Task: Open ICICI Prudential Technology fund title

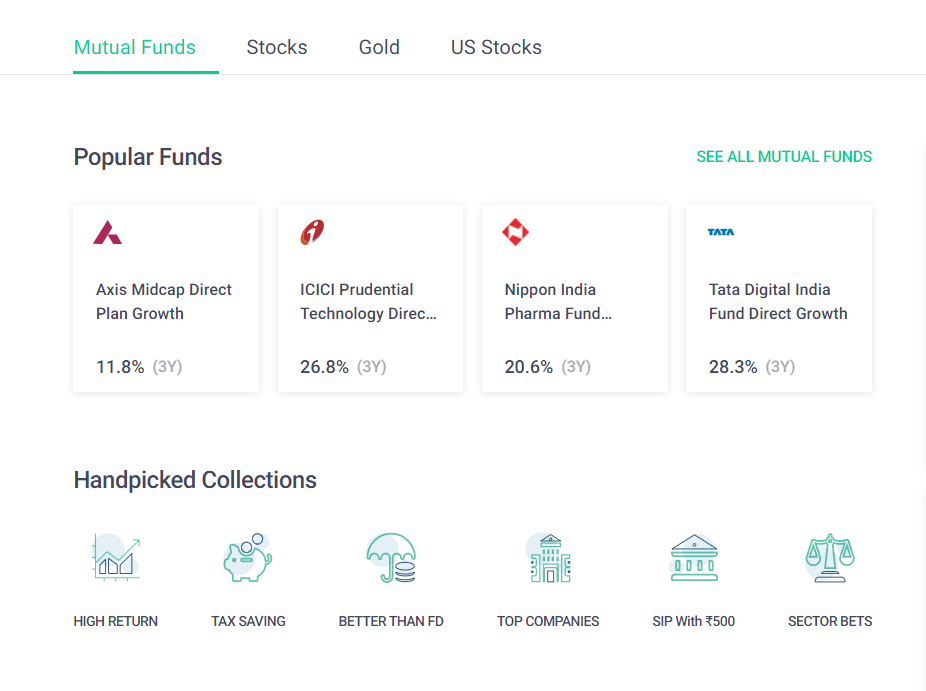Action: pos(368,301)
